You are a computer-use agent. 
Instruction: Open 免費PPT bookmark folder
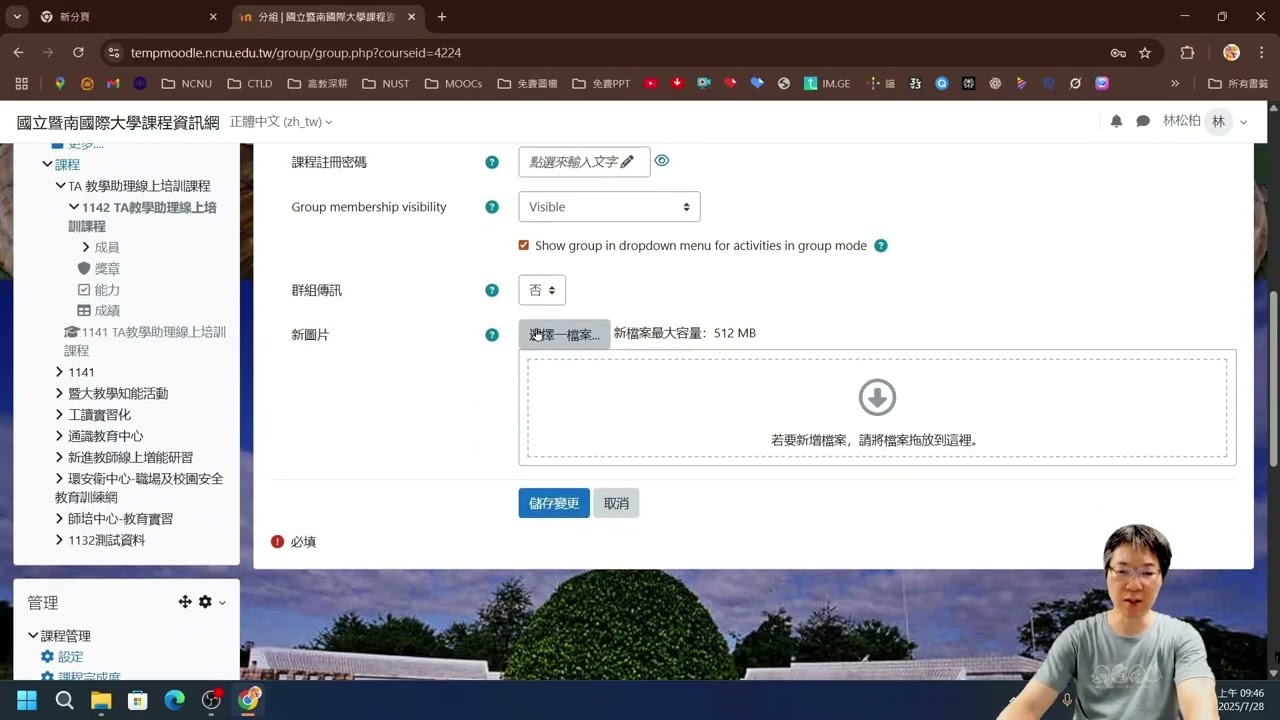[x=601, y=84]
